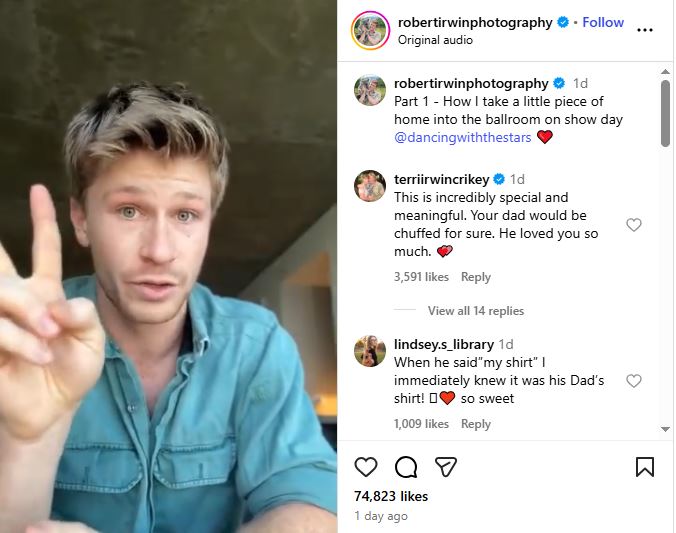Reply to terriirwincrikey's comment
This screenshot has height=533, width=676.
[476, 277]
